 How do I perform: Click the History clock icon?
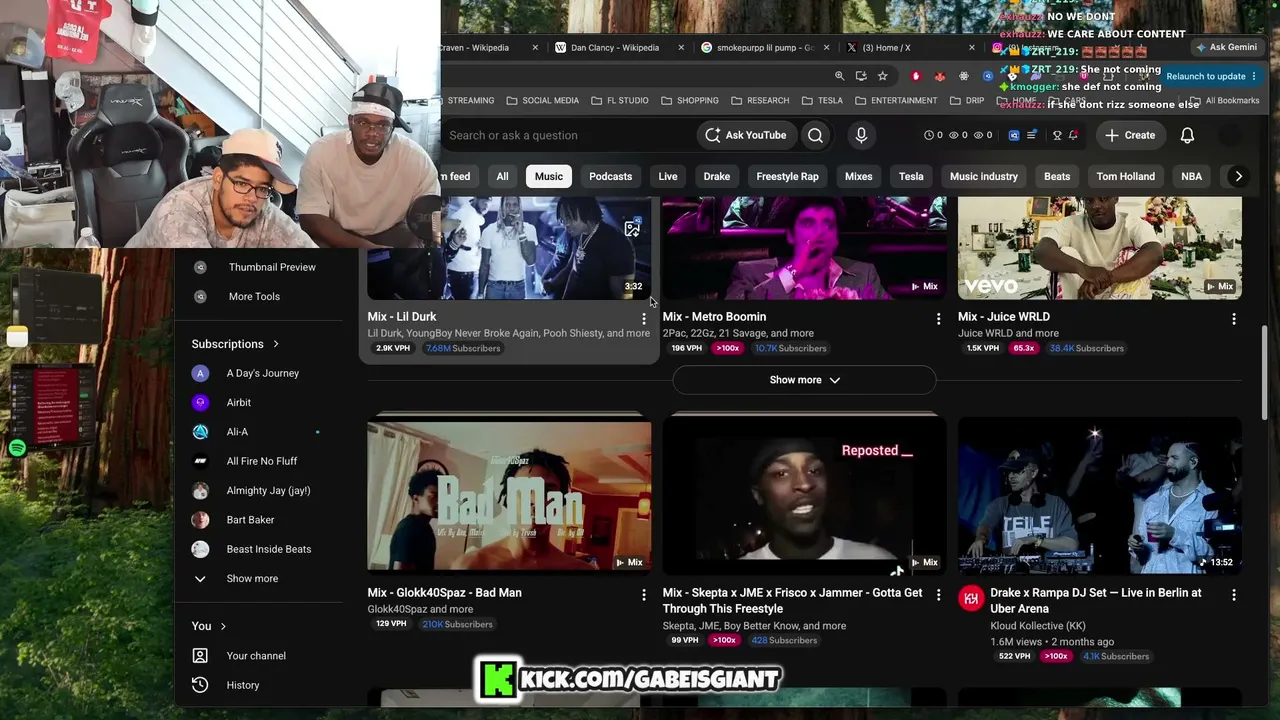click(x=200, y=685)
